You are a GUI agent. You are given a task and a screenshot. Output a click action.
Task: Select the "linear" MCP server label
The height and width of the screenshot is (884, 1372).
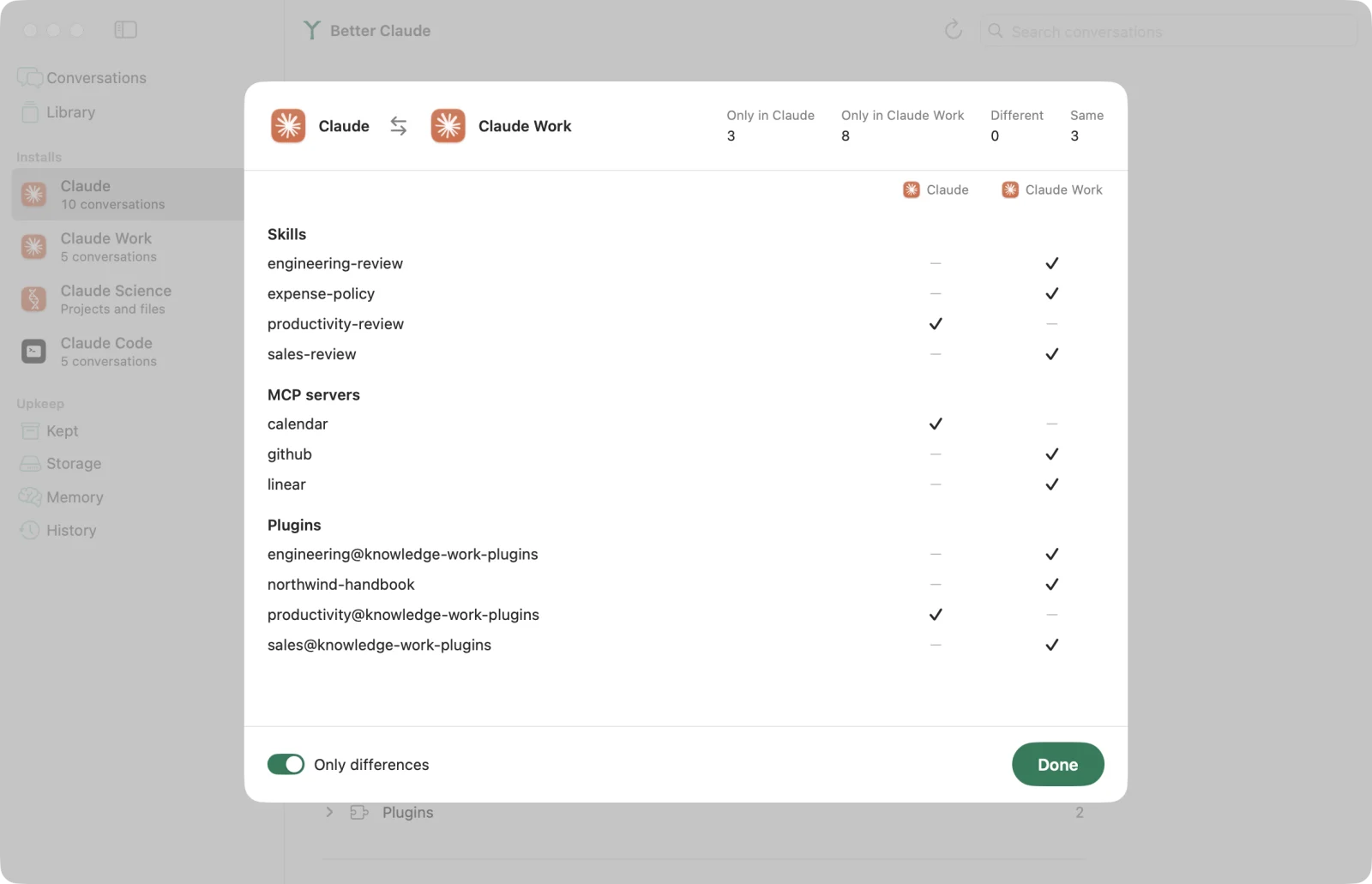click(x=286, y=484)
